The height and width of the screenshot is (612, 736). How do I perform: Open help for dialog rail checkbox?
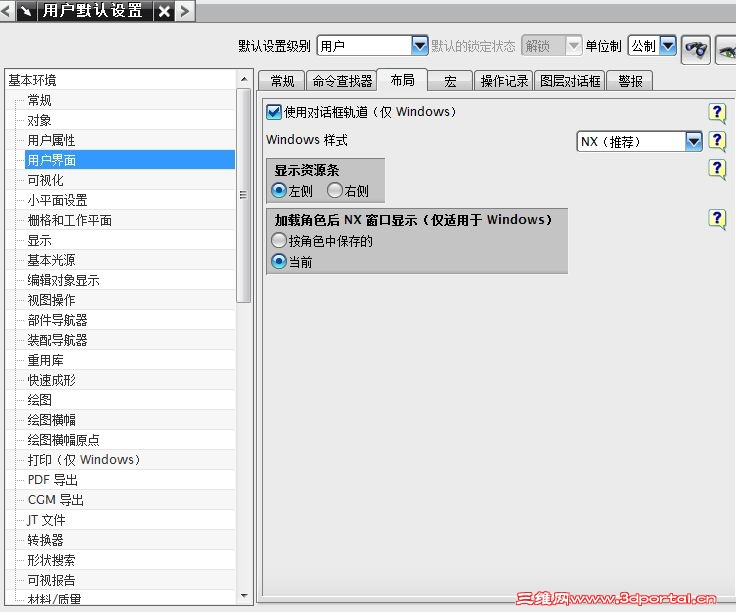(x=717, y=113)
